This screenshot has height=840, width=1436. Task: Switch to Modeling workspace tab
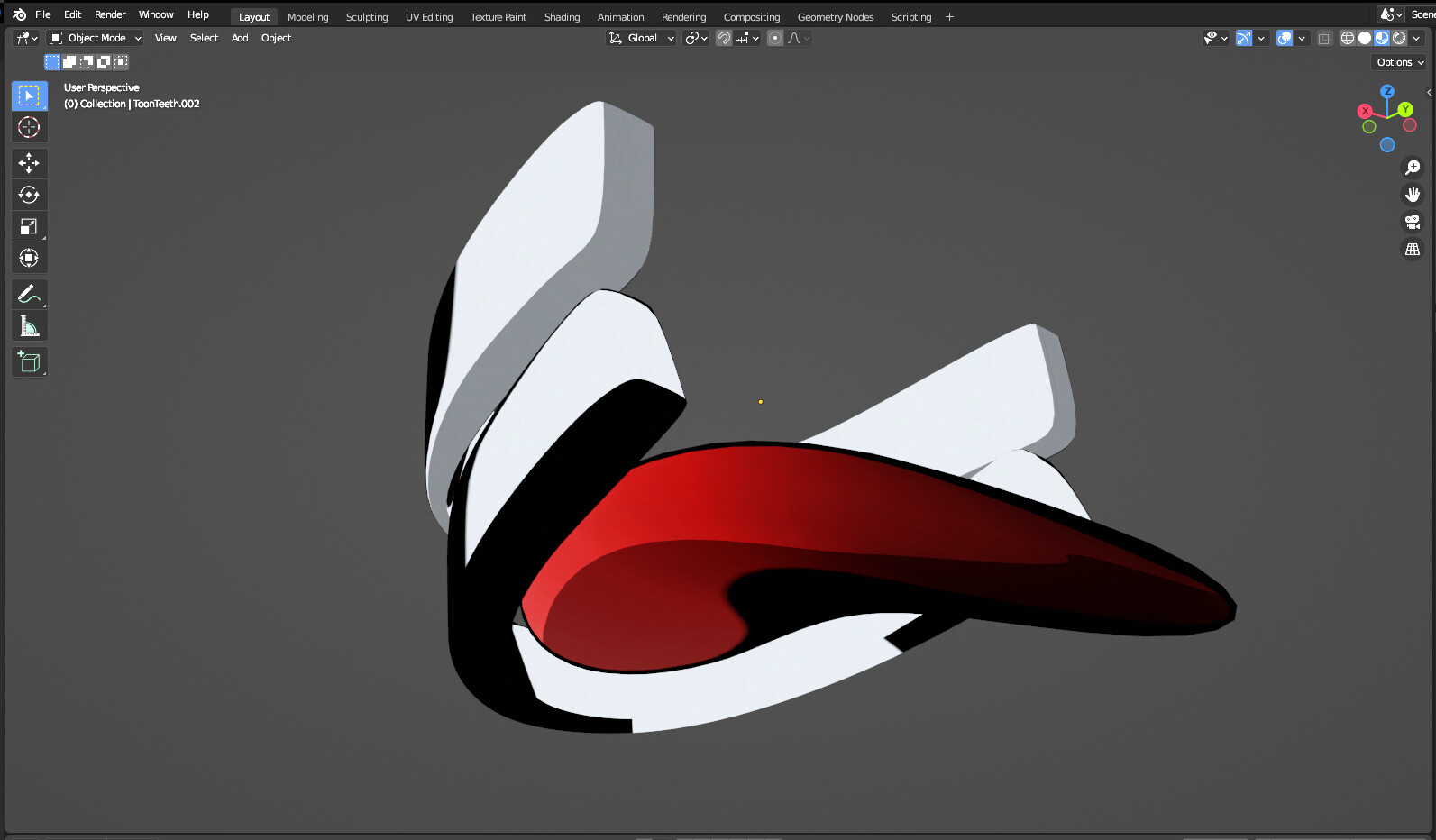click(308, 17)
